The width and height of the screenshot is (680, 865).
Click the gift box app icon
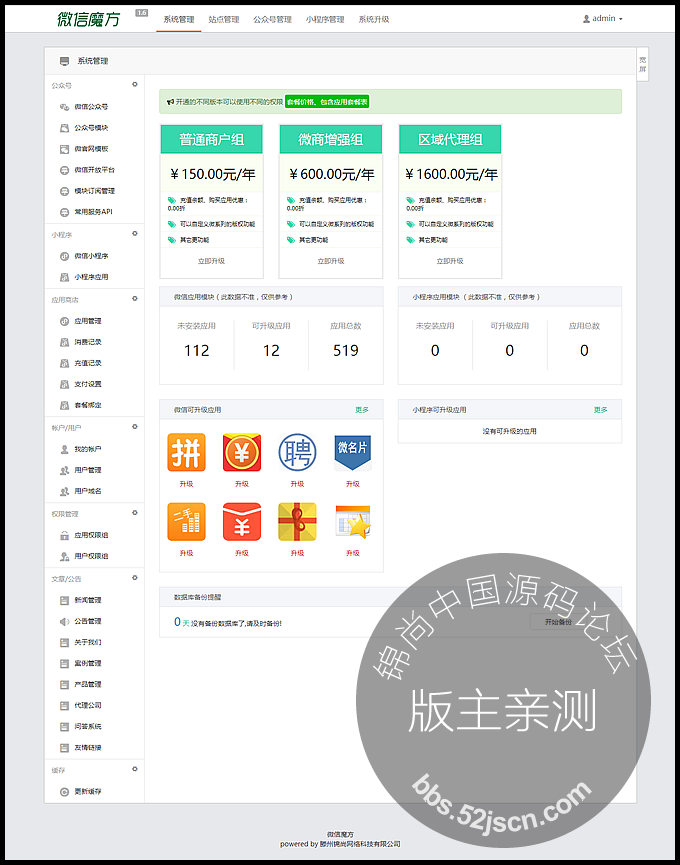coord(297,521)
